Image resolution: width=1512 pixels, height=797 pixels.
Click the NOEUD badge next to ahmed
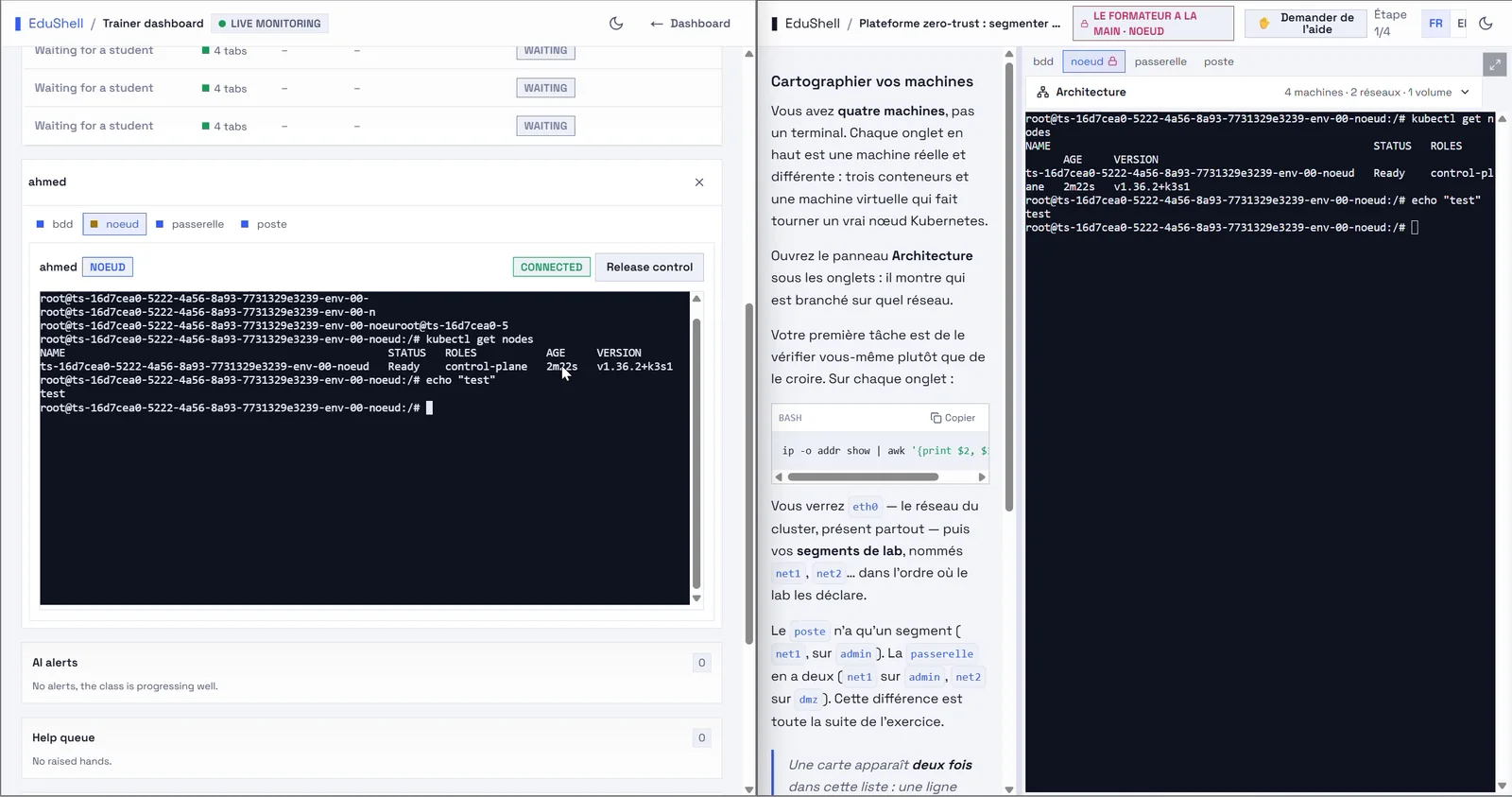108,268
